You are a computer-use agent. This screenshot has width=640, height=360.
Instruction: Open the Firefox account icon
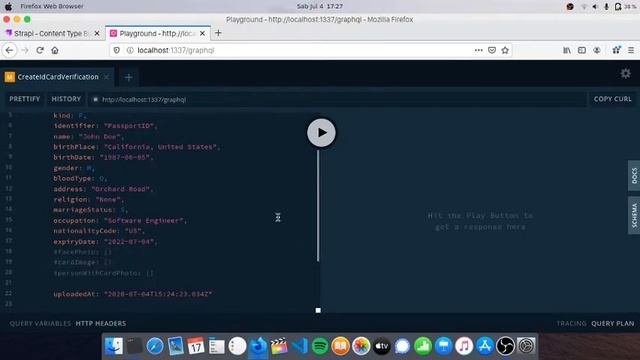[x=597, y=50]
